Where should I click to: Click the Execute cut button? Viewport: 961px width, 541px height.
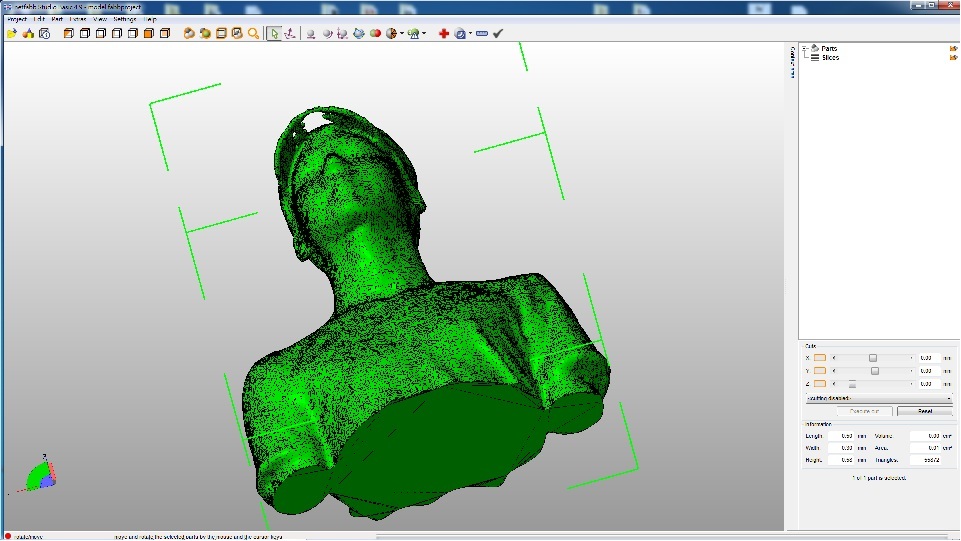pos(864,411)
